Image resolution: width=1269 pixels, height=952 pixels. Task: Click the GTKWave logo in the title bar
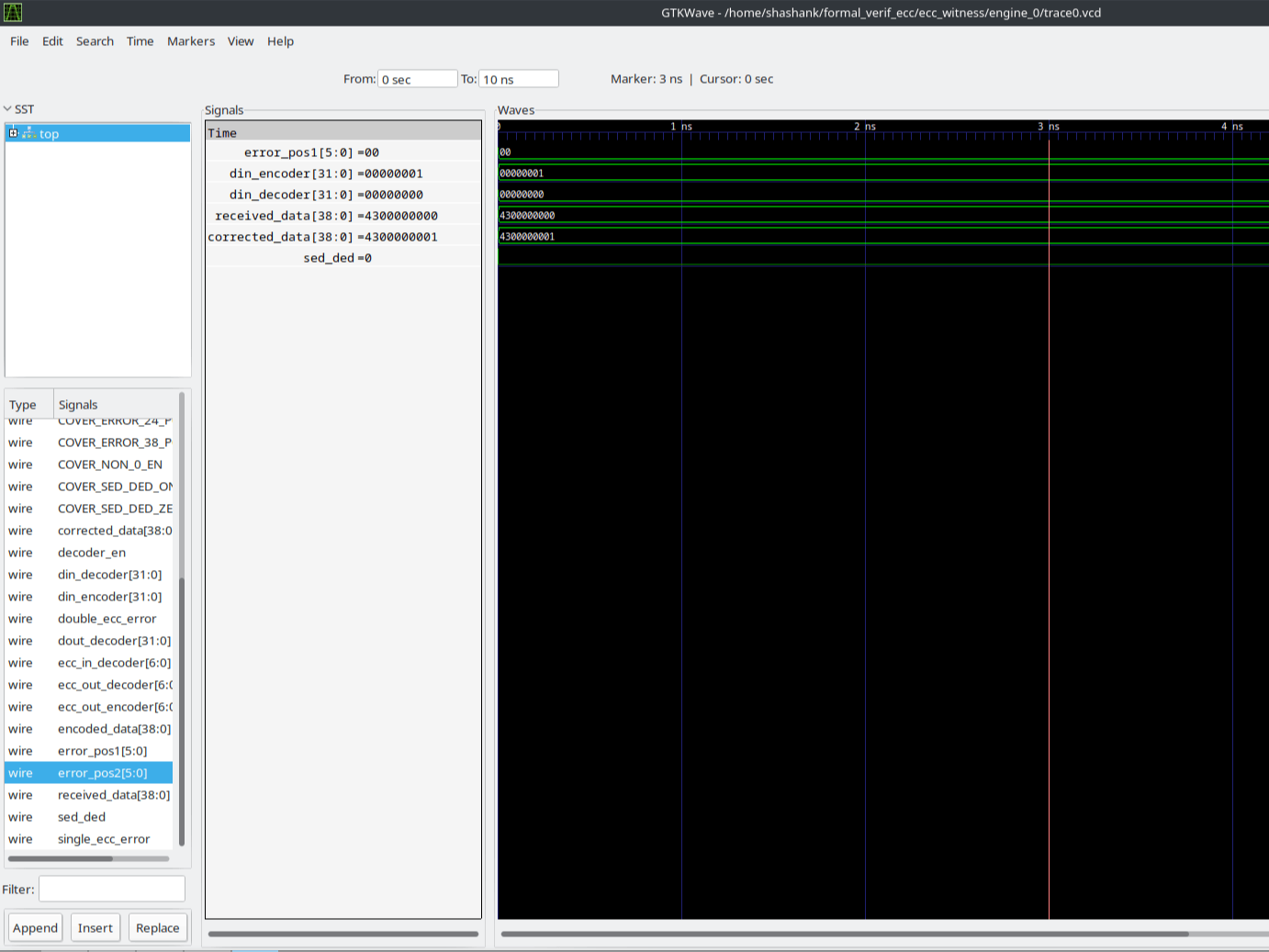(11, 12)
